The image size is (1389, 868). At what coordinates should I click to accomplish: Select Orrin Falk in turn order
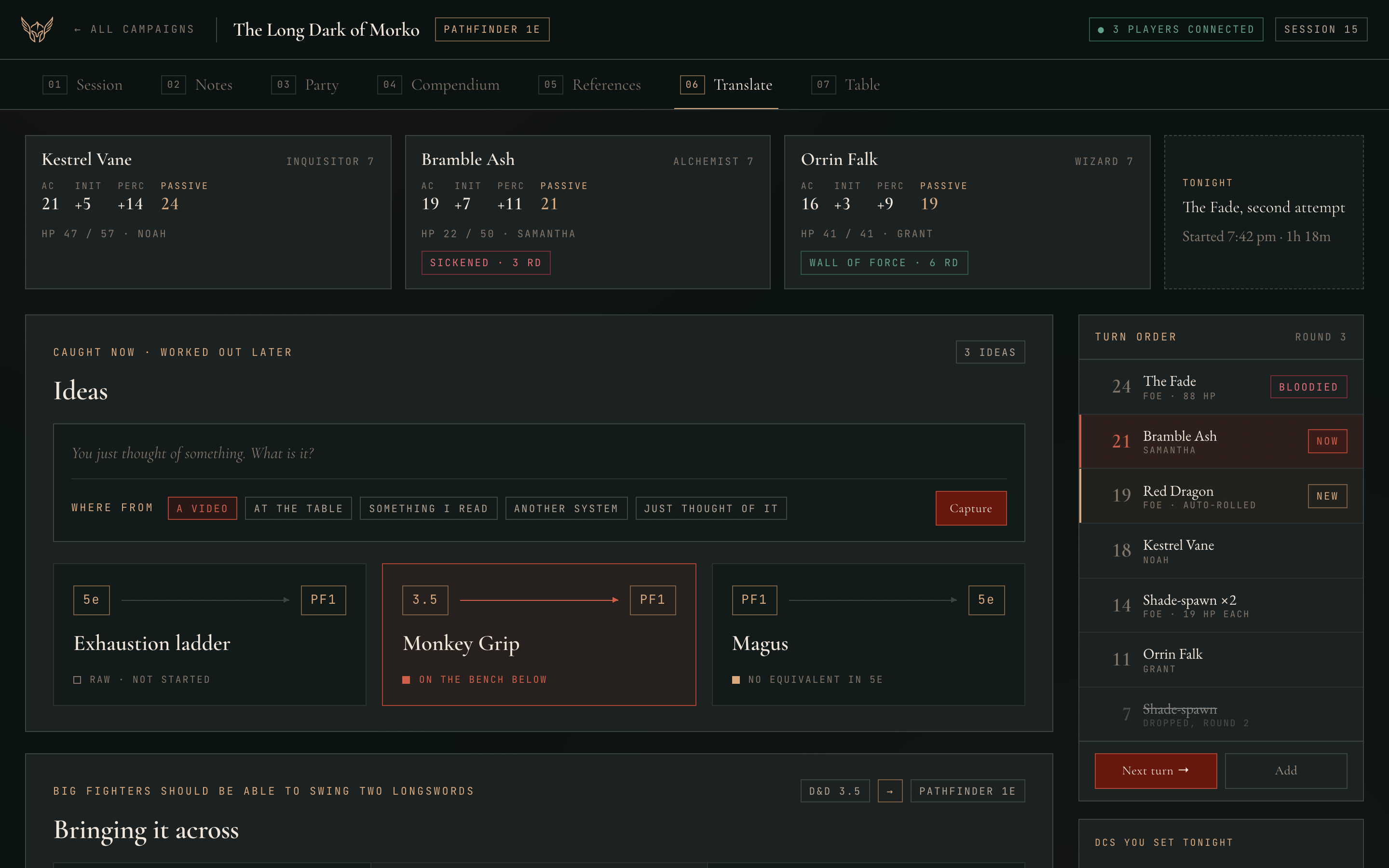1221,660
